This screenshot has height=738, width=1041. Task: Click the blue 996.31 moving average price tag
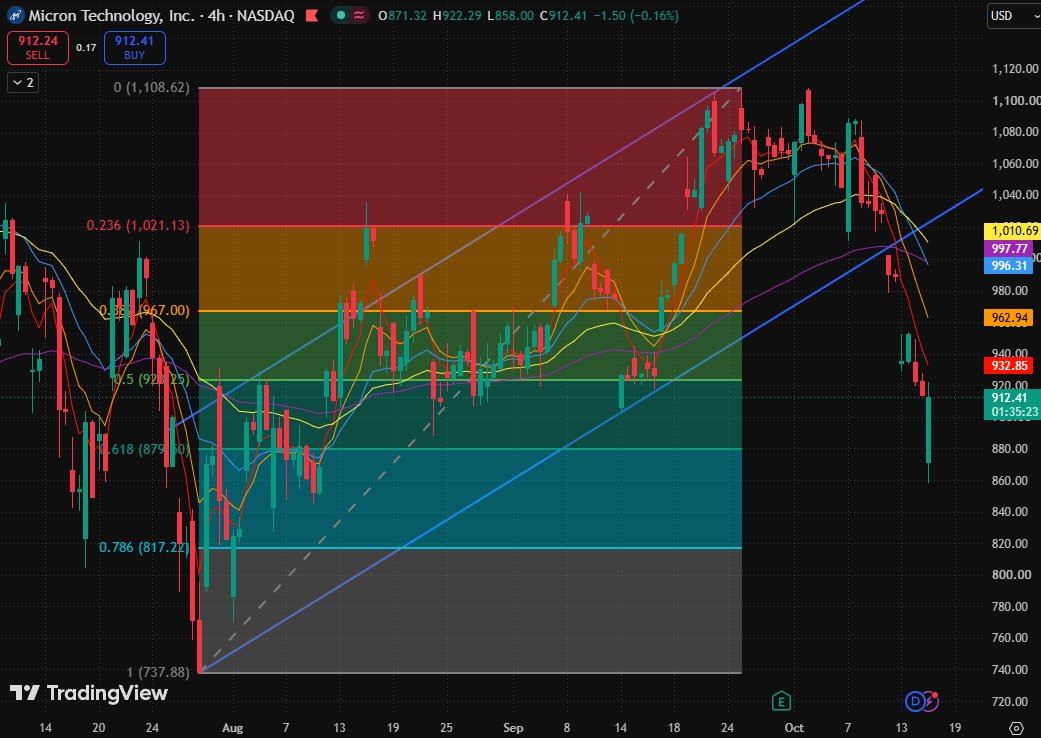pyautogui.click(x=1010, y=265)
